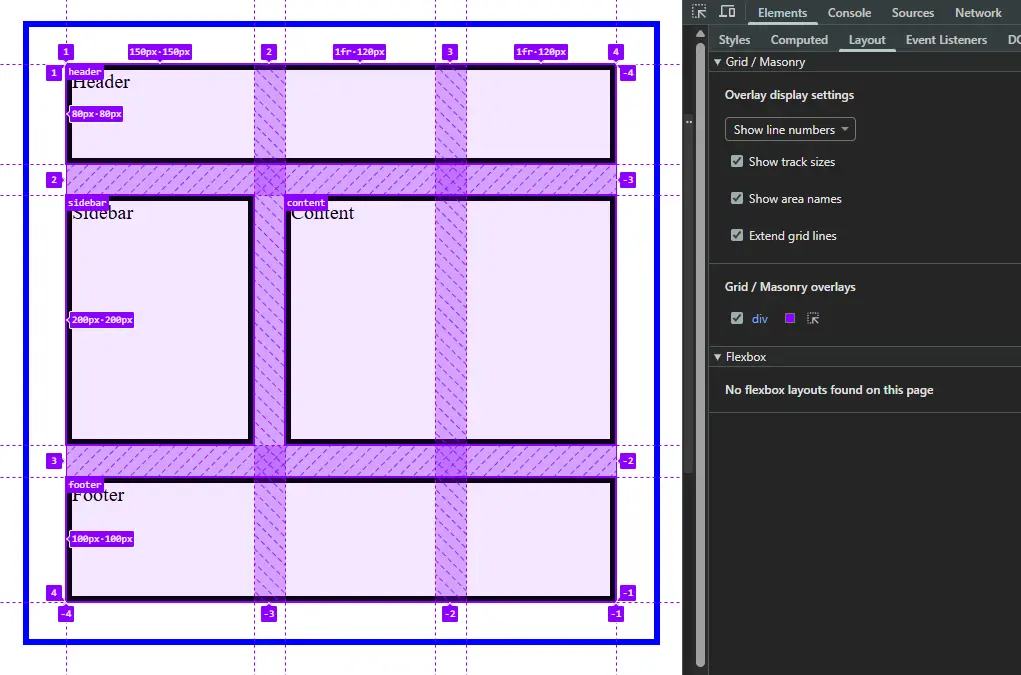Reveal the div in Elements panel icon
The width and height of the screenshot is (1021, 675).
(813, 319)
